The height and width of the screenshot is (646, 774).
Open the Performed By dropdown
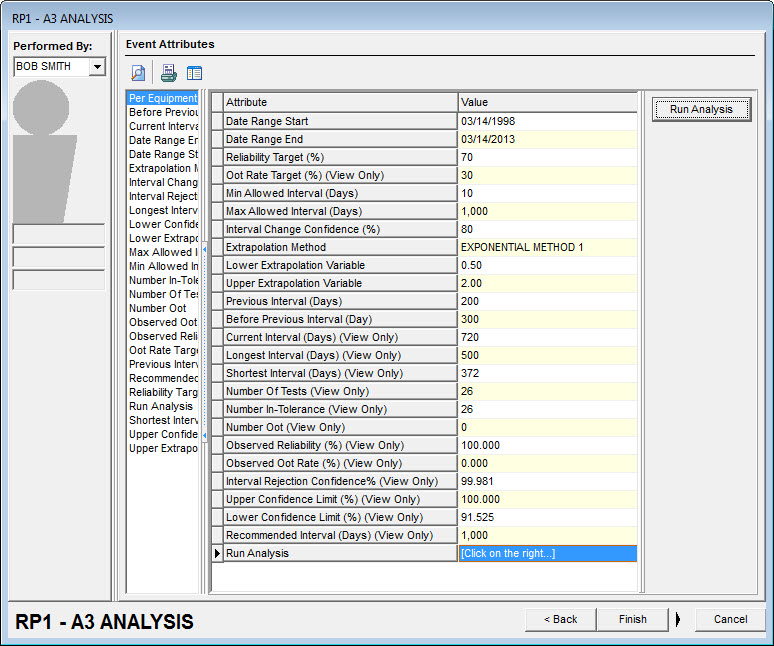tap(97, 67)
